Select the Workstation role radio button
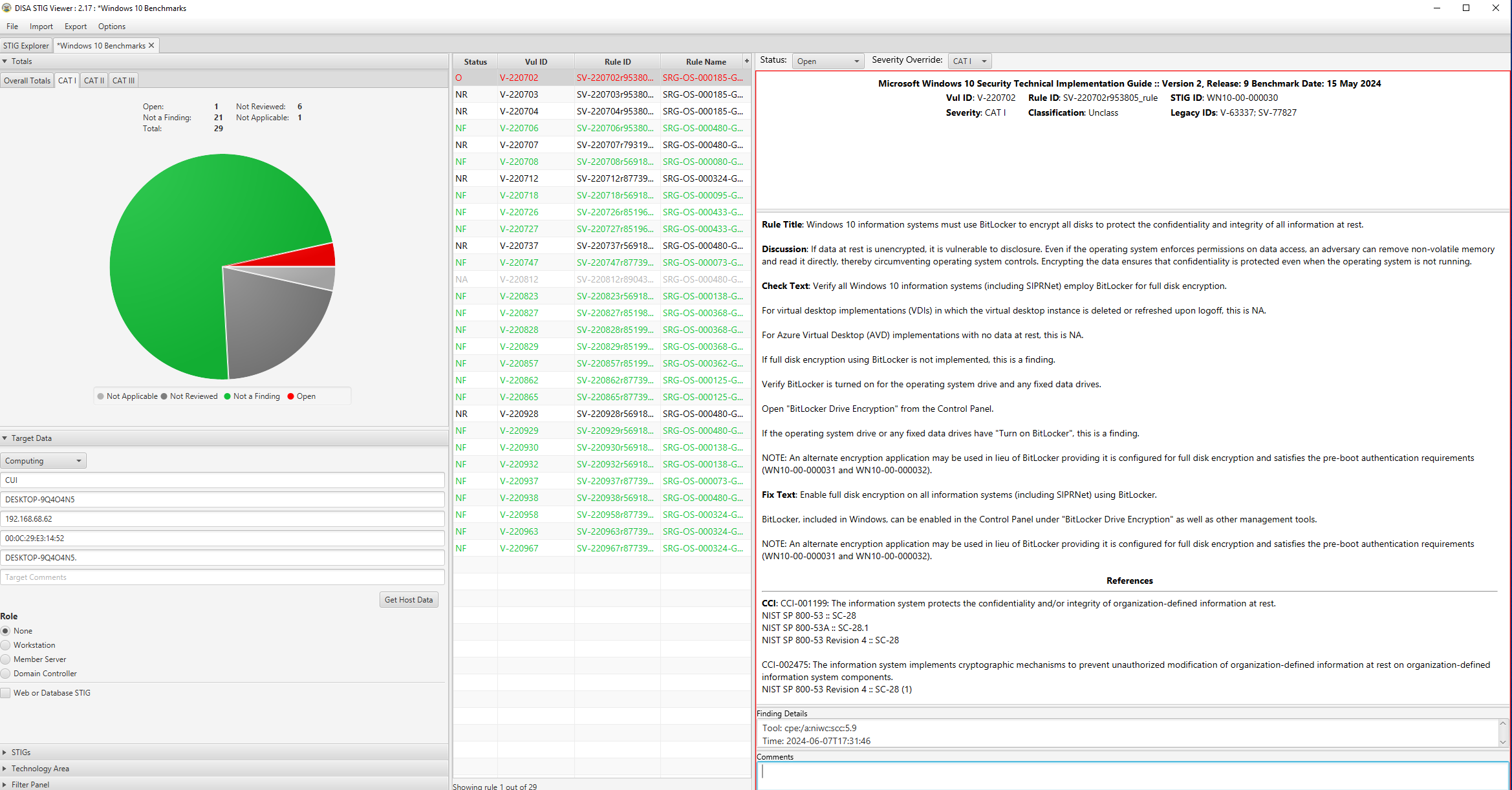 6,645
